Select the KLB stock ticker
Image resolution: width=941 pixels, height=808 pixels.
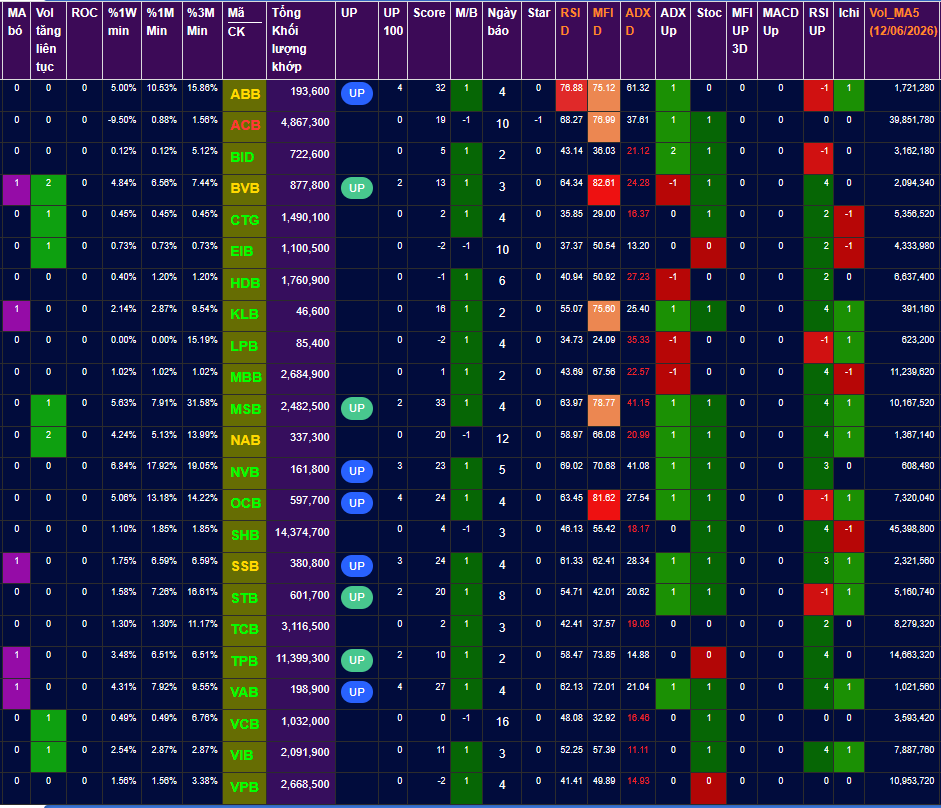[244, 314]
